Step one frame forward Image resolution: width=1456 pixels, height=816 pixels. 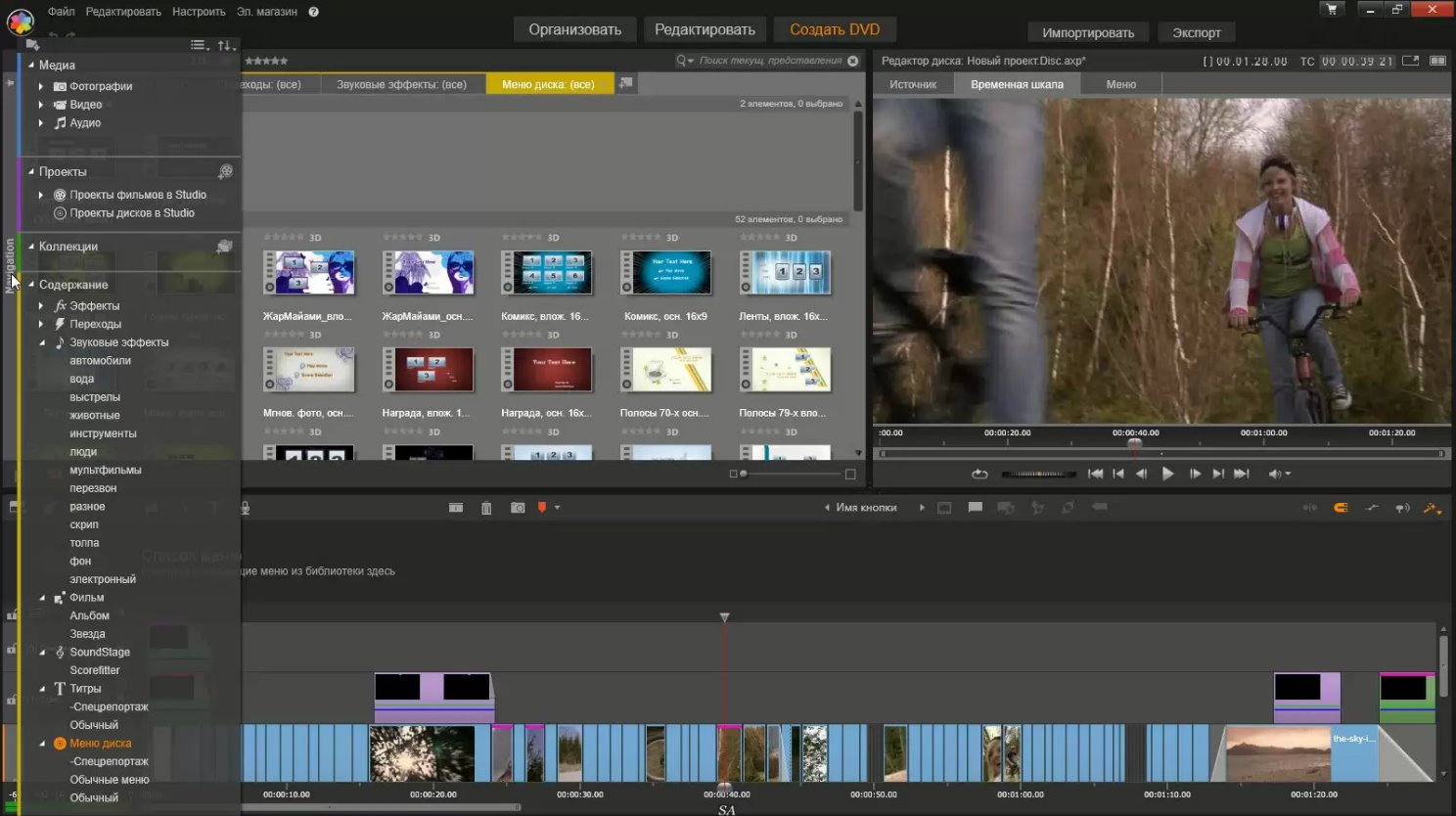point(1195,474)
